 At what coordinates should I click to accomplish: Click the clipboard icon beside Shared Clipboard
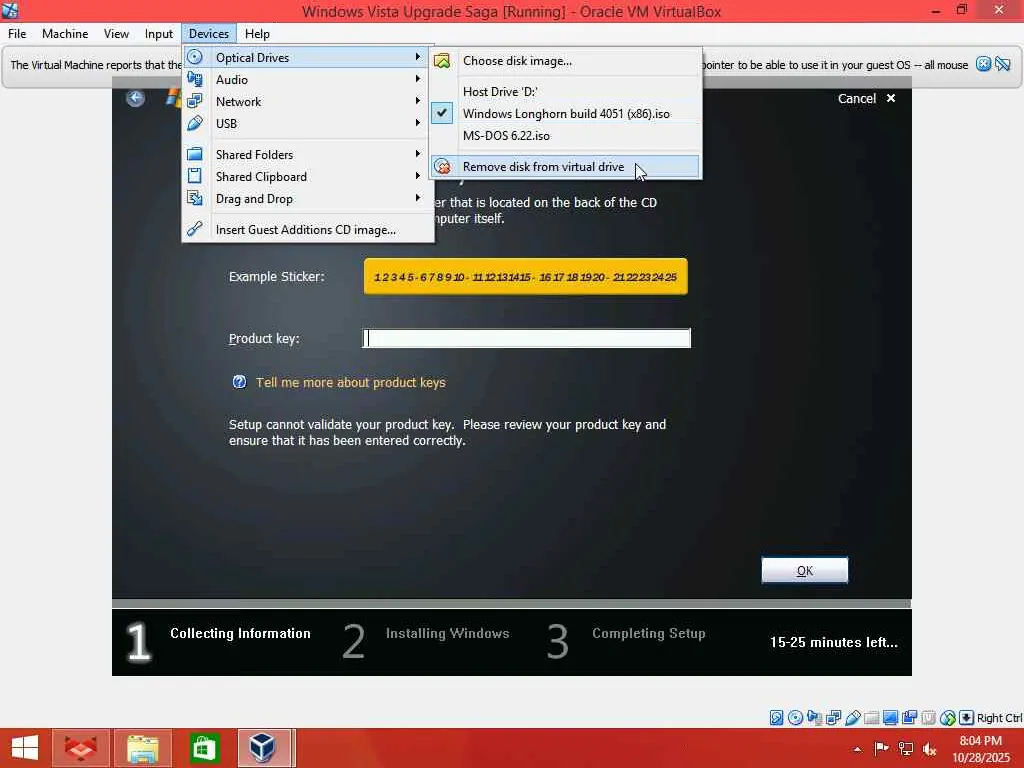195,176
